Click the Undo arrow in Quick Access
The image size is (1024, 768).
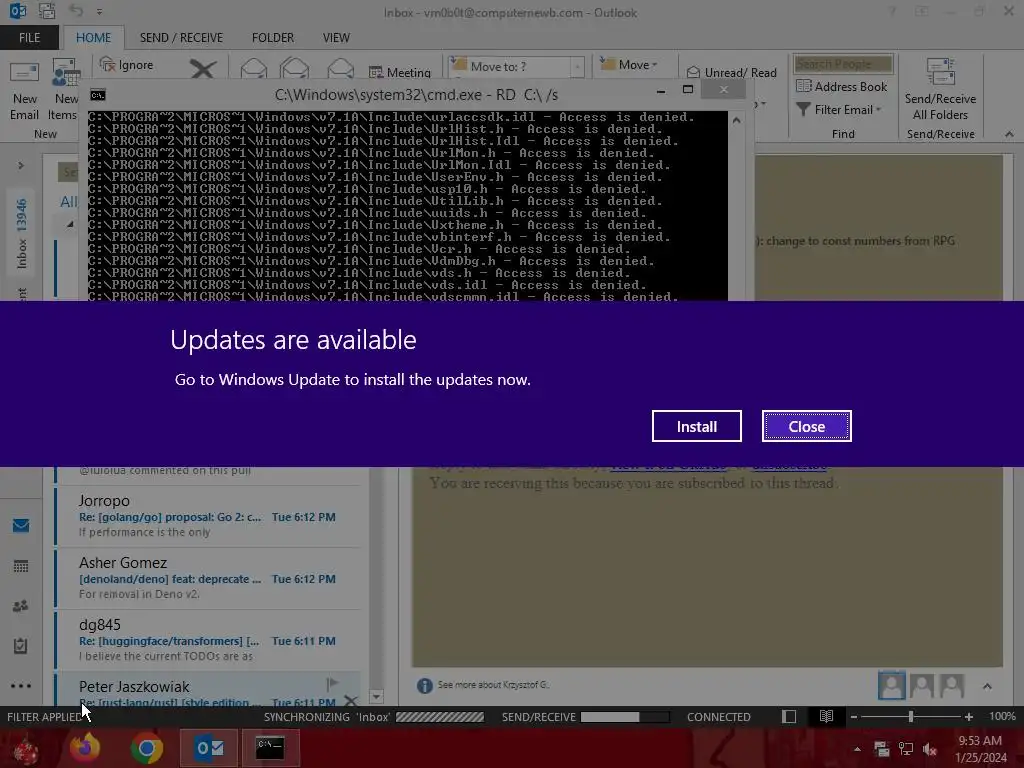(76, 11)
